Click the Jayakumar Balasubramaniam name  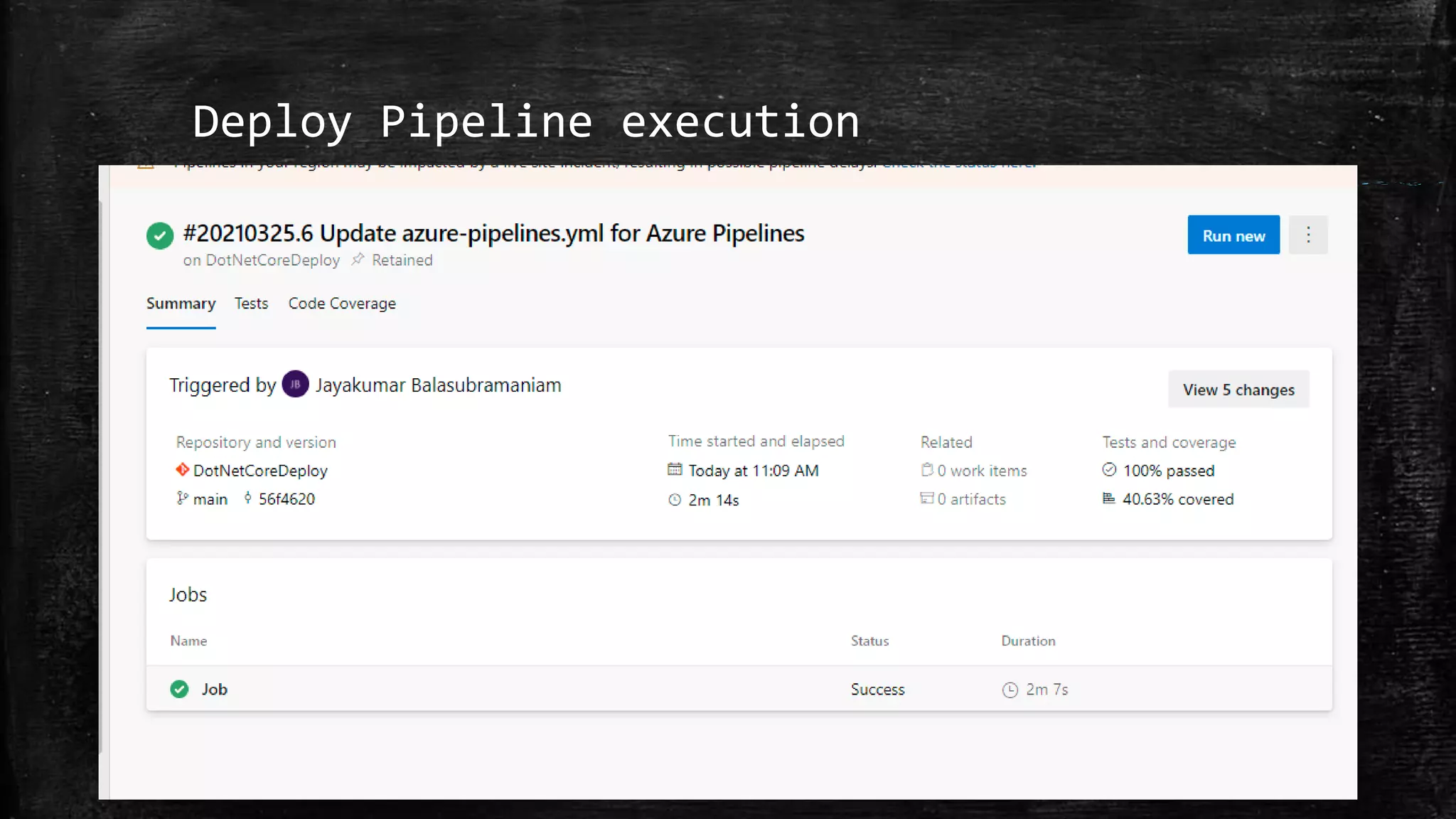pyautogui.click(x=438, y=385)
